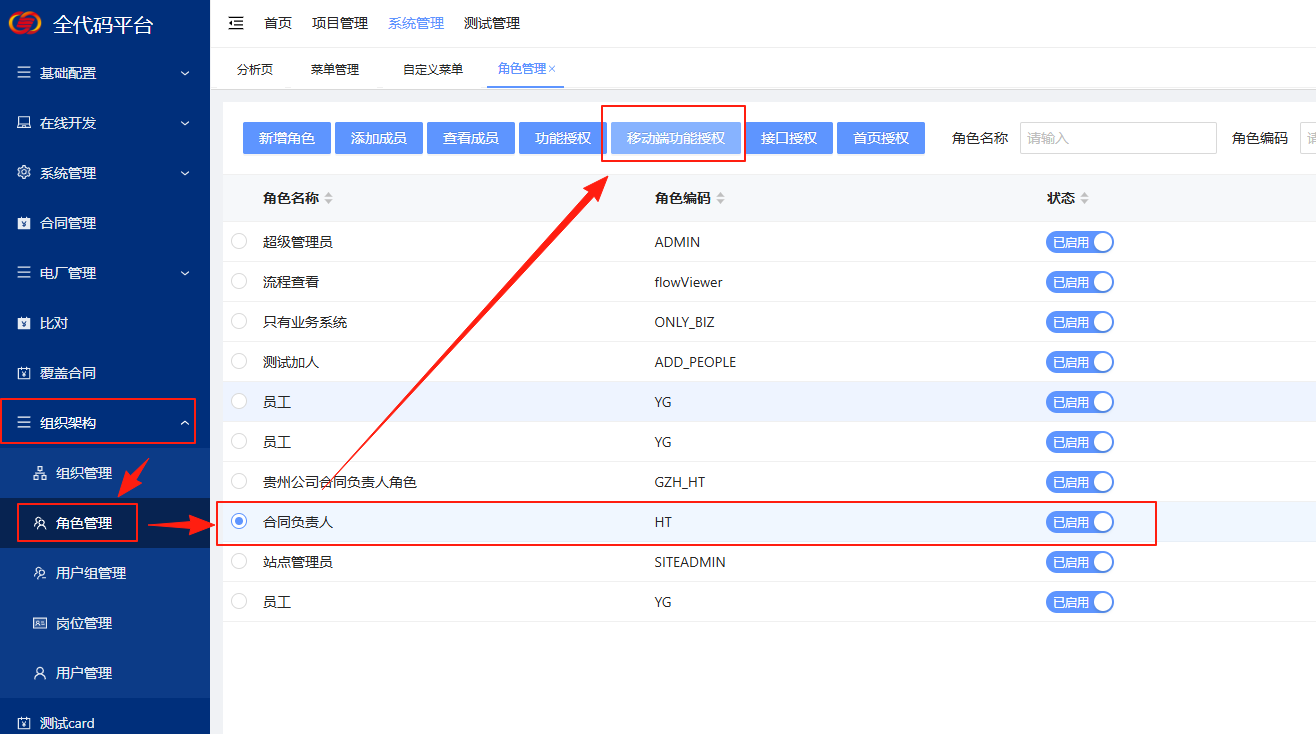Click the 比对 sidebar icon
Image resolution: width=1316 pixels, height=734 pixels.
(24, 323)
